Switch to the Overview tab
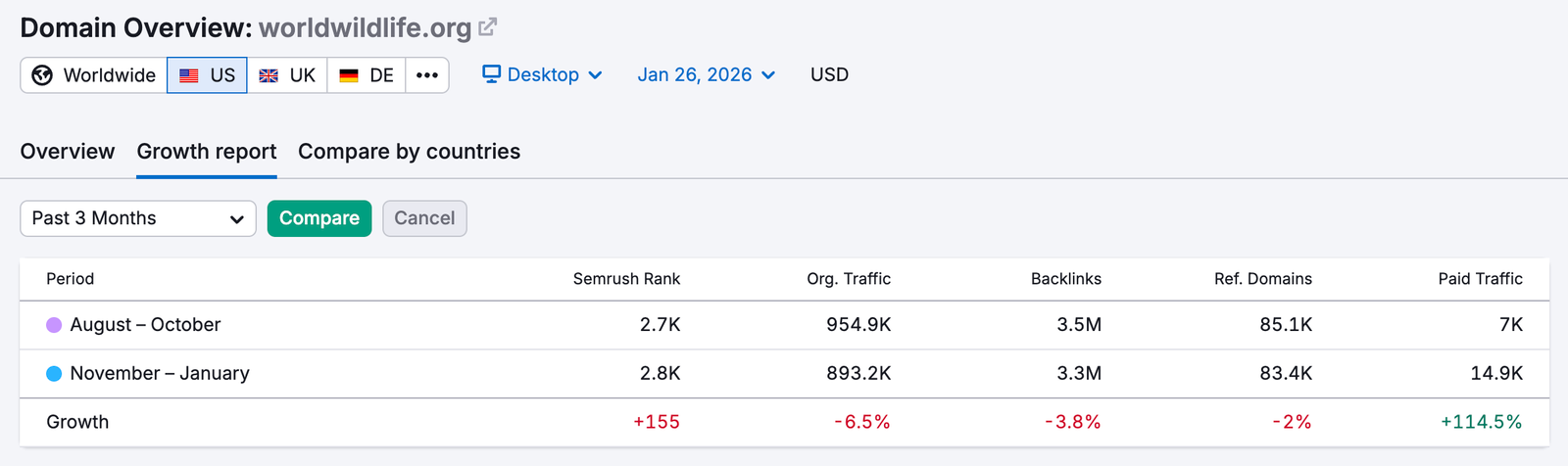 point(68,152)
